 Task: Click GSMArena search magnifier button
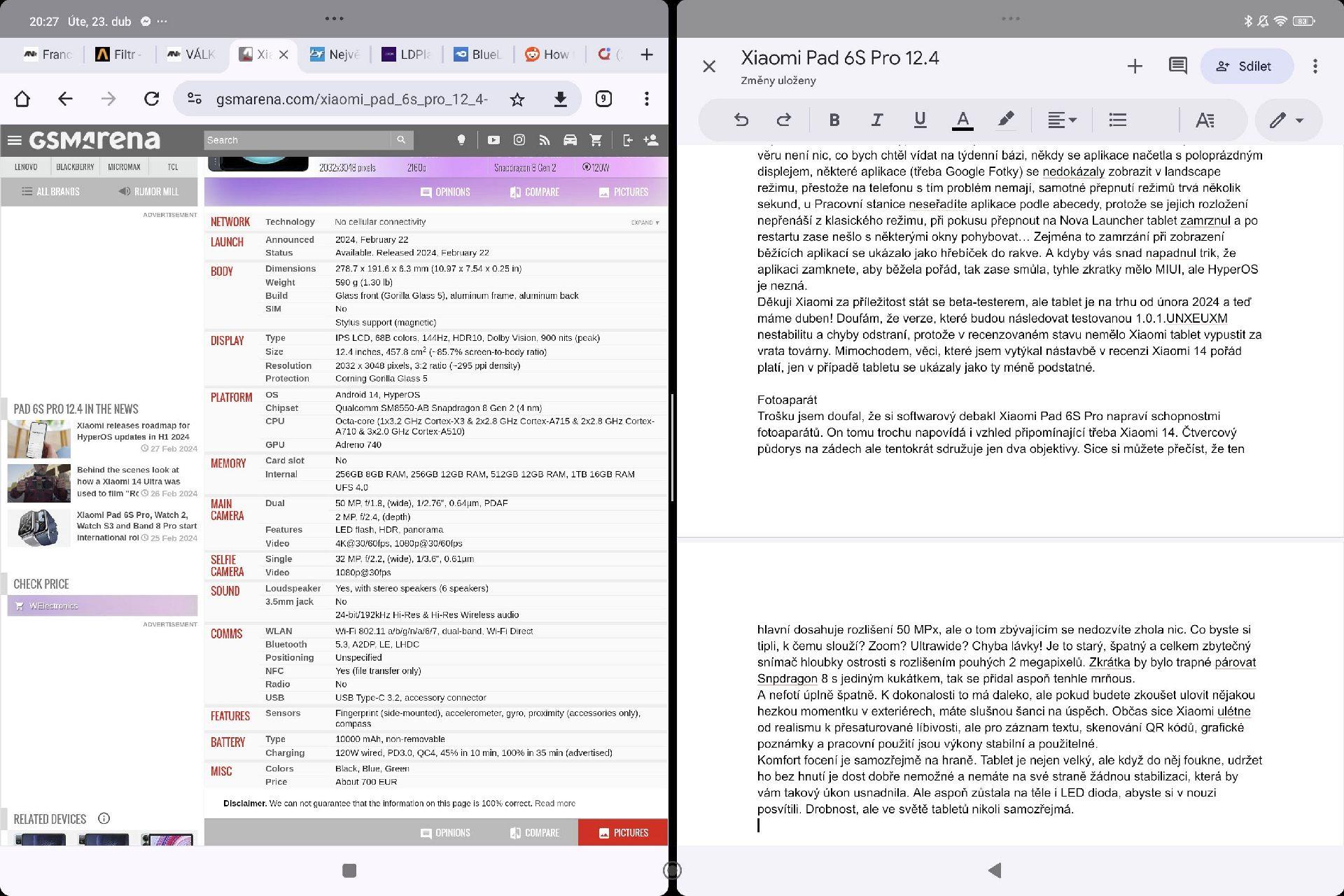[x=401, y=140]
